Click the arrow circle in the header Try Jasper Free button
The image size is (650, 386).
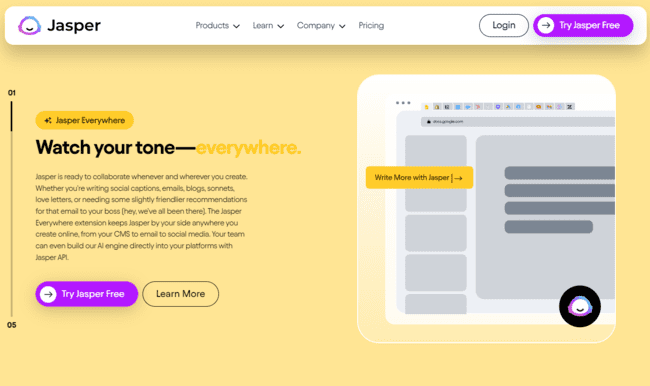tap(546, 25)
